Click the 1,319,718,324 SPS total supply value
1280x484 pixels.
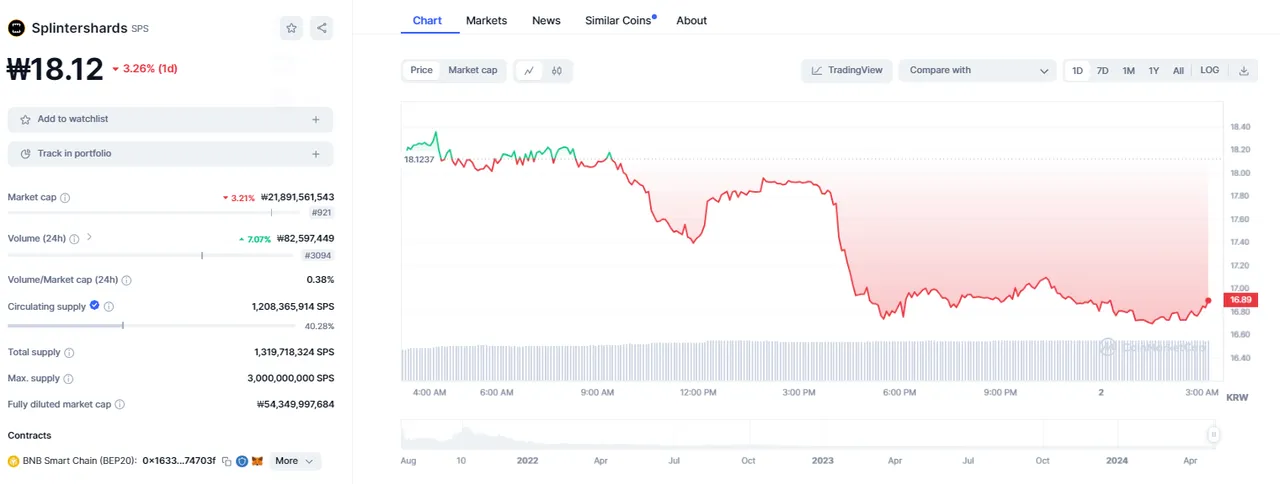click(294, 352)
